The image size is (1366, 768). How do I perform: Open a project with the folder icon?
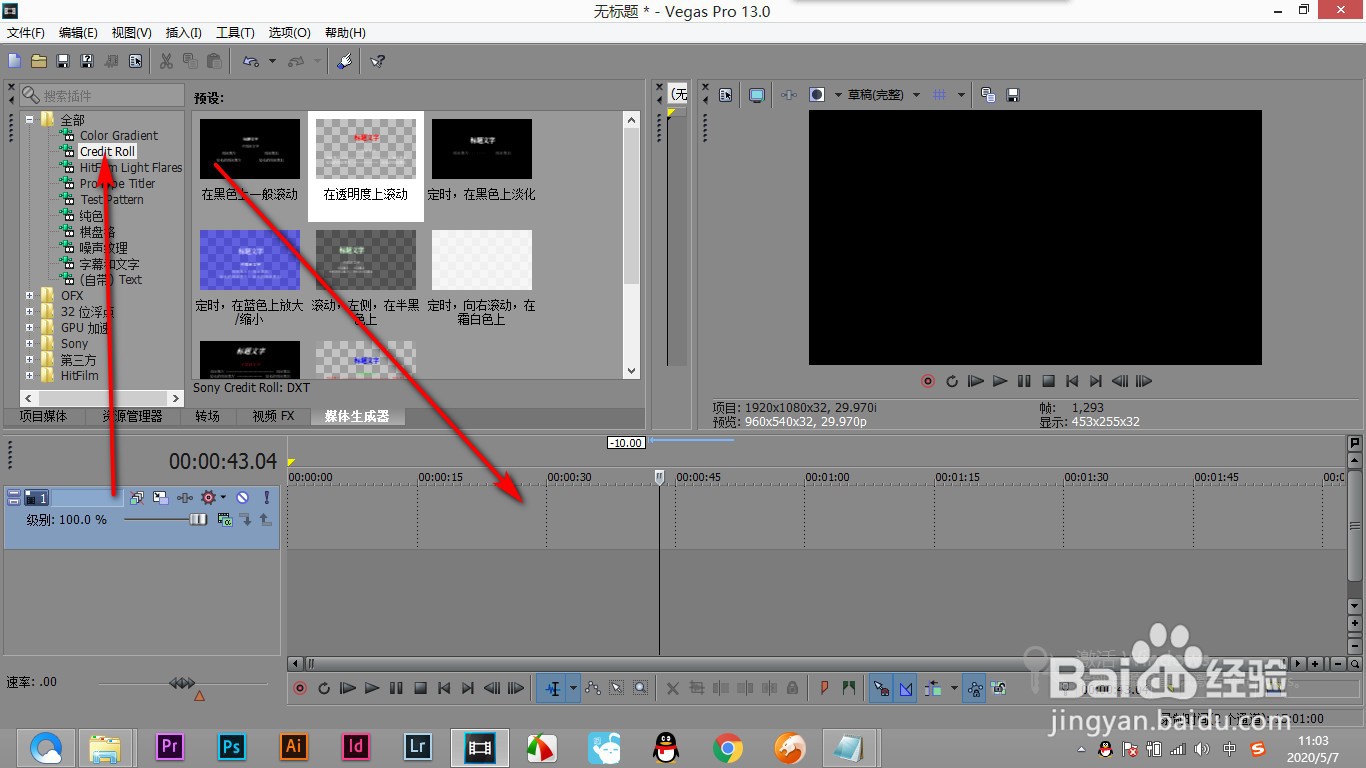[39, 61]
